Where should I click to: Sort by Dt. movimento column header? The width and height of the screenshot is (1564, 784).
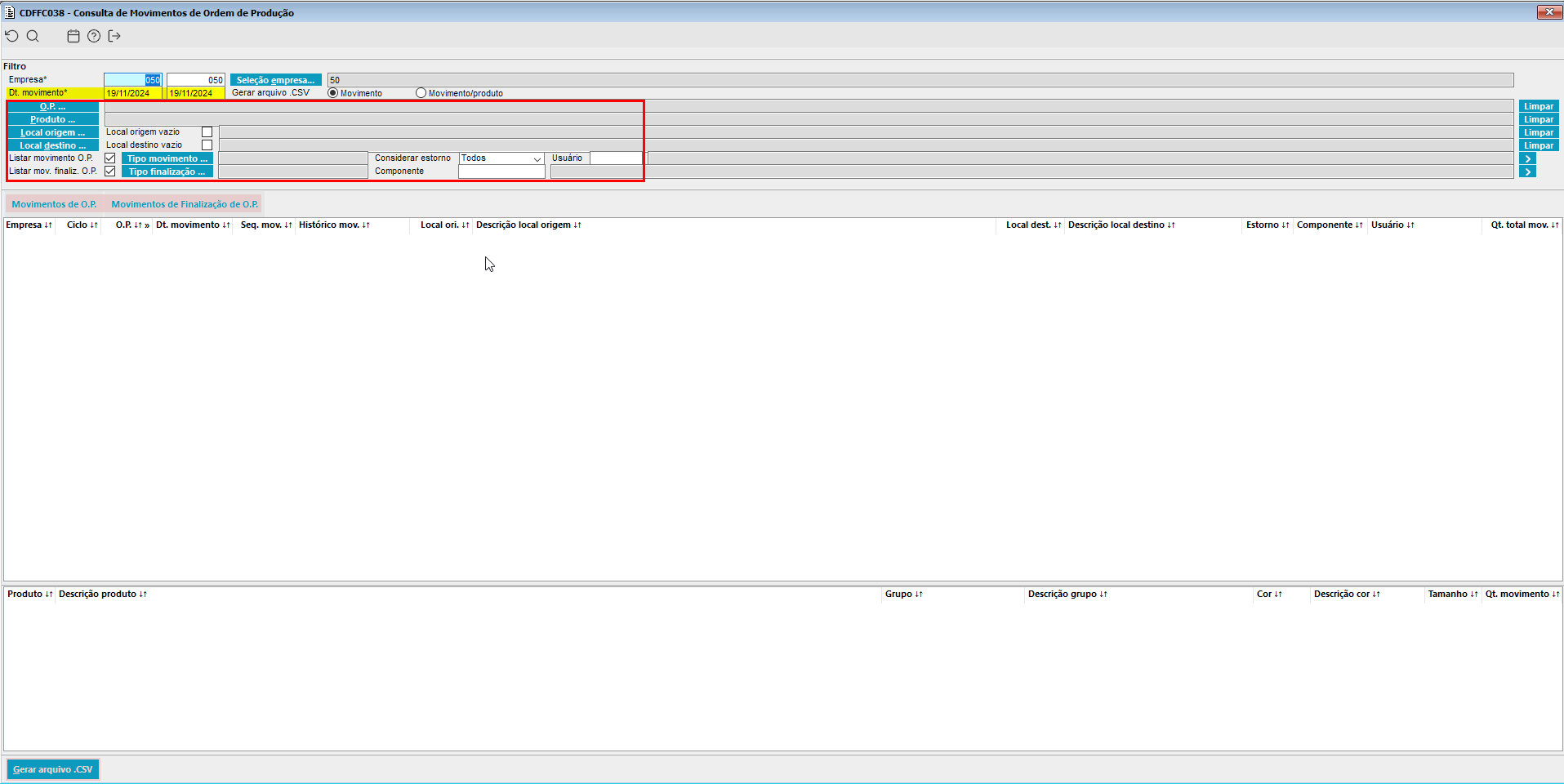point(193,225)
